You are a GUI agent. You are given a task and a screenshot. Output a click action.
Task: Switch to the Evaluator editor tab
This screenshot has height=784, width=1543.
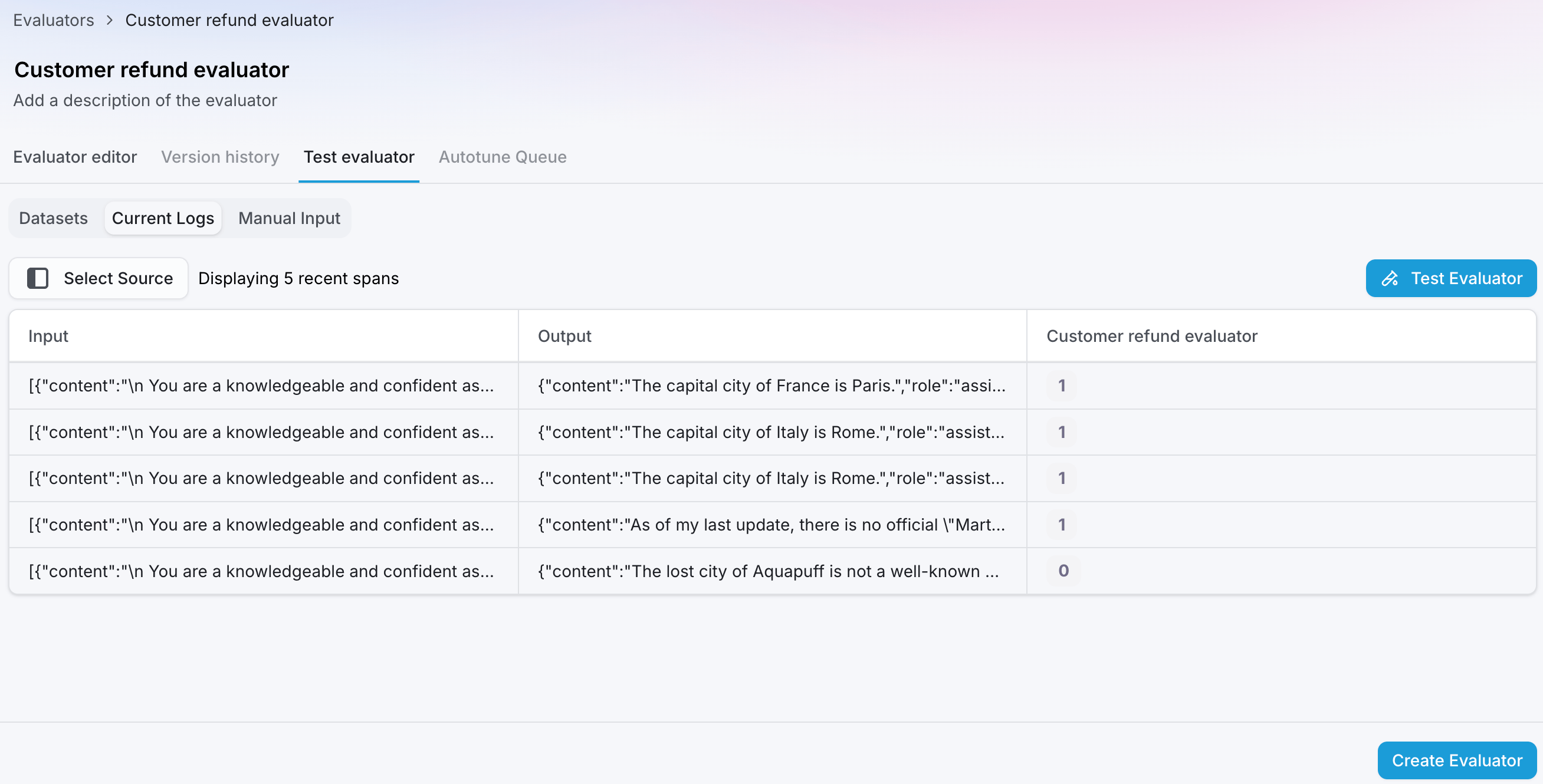pos(75,157)
